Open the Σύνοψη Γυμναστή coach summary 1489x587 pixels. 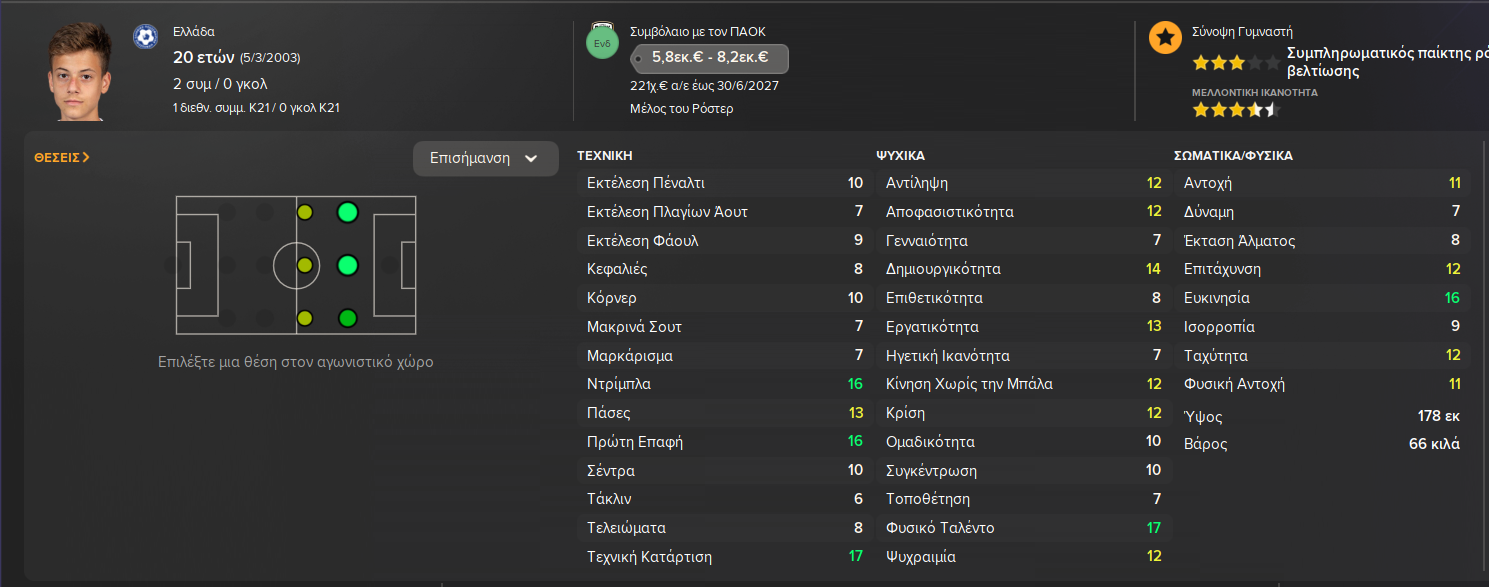click(x=1242, y=32)
